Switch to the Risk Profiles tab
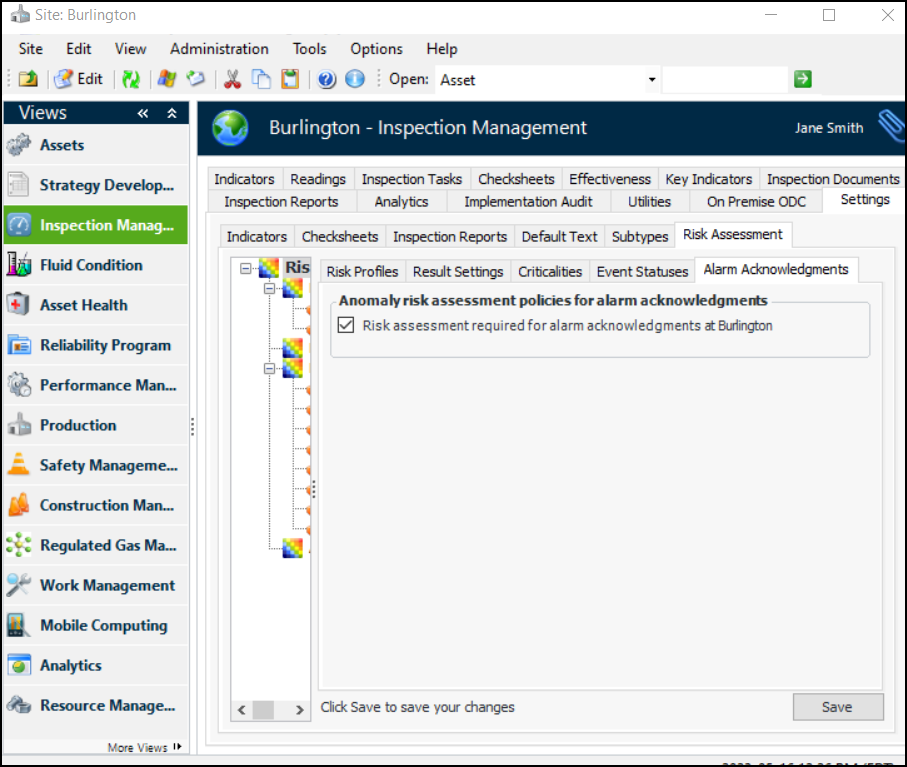Screen dimensions: 907x767 [362, 271]
